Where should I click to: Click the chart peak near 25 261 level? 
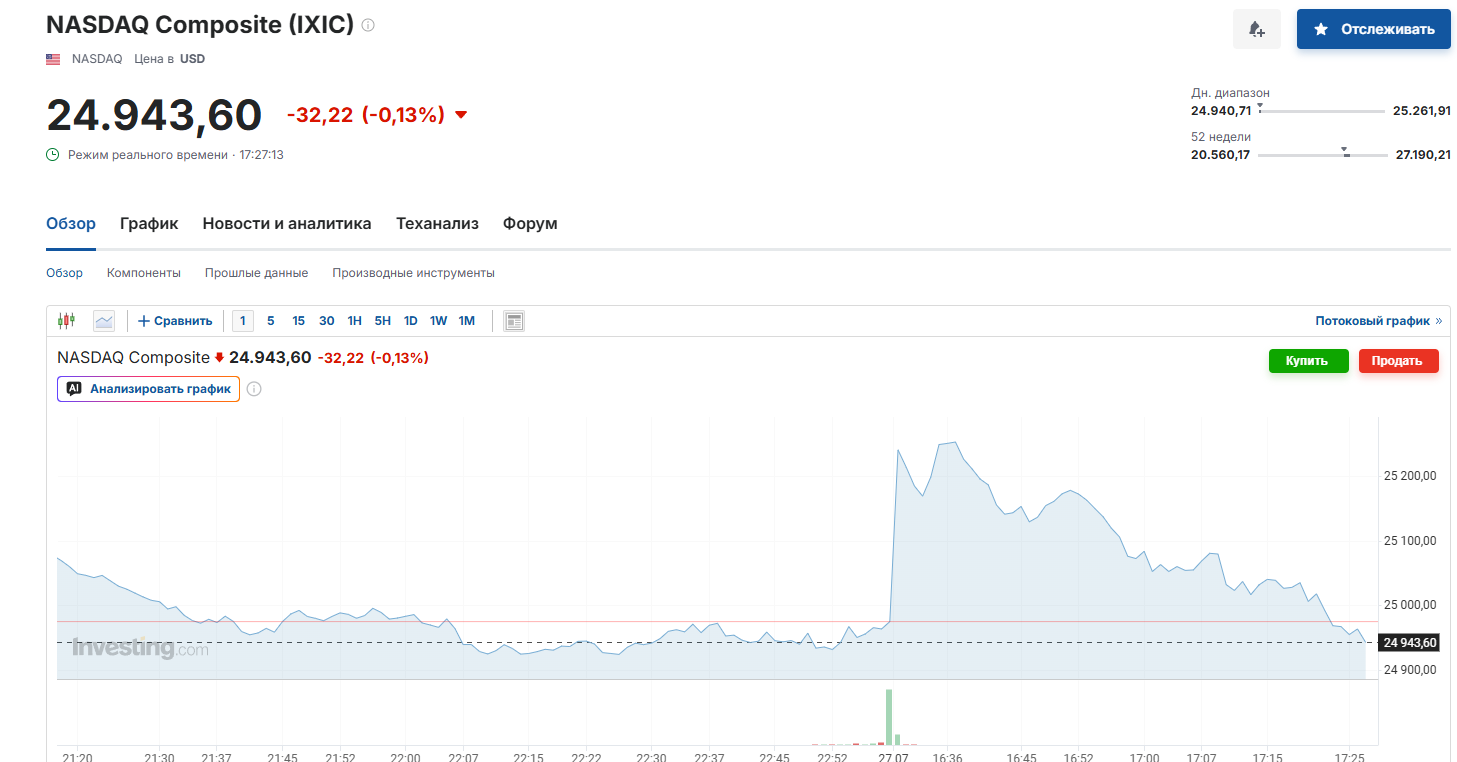pos(955,442)
